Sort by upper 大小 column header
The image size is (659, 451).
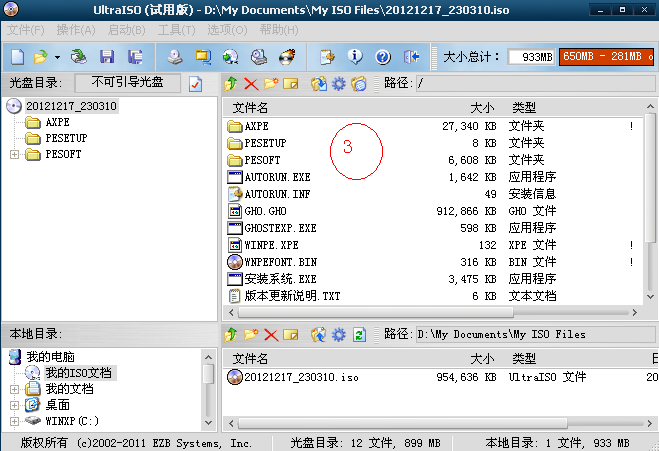tap(482, 108)
